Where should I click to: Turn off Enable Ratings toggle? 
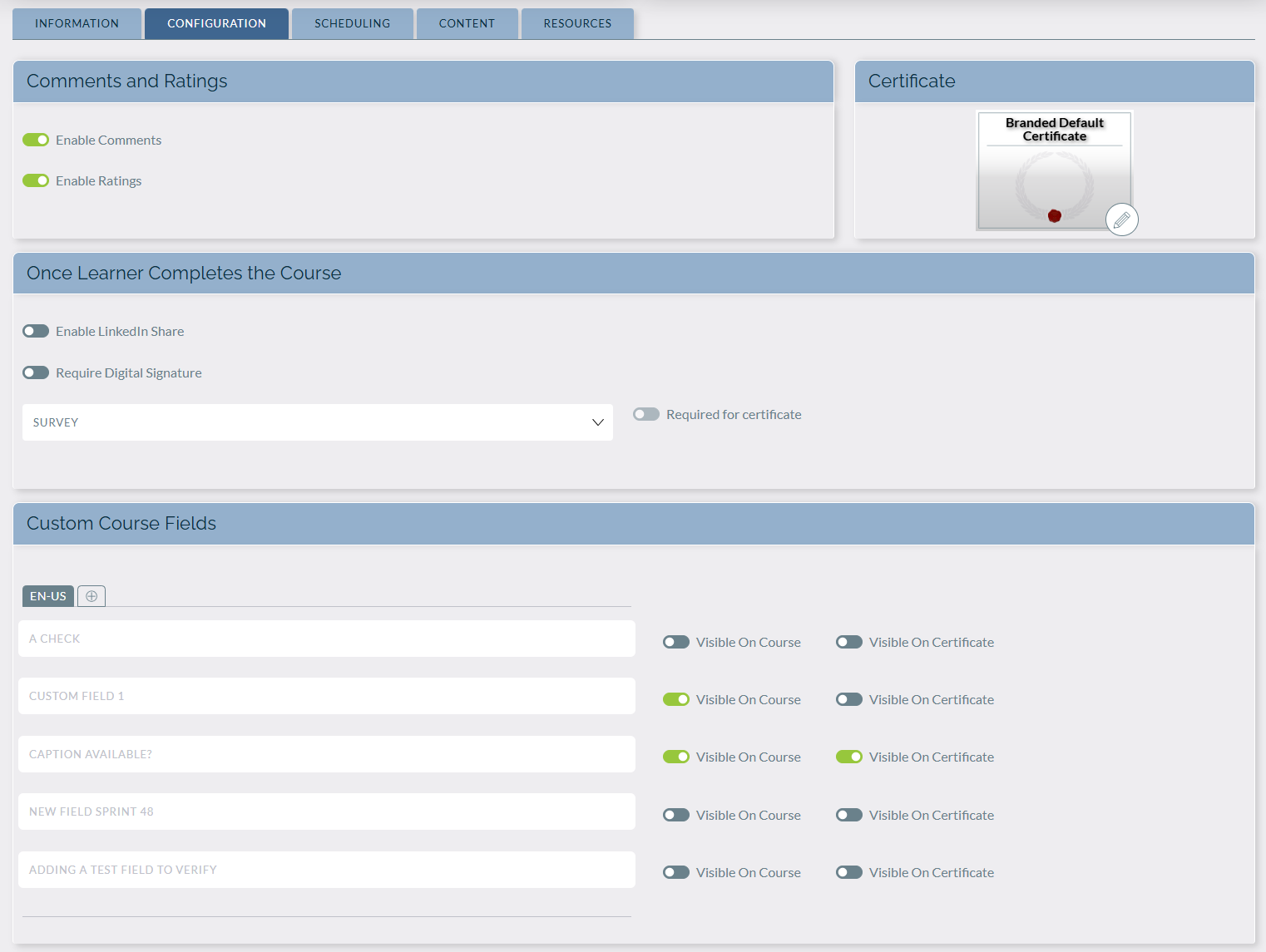(36, 180)
